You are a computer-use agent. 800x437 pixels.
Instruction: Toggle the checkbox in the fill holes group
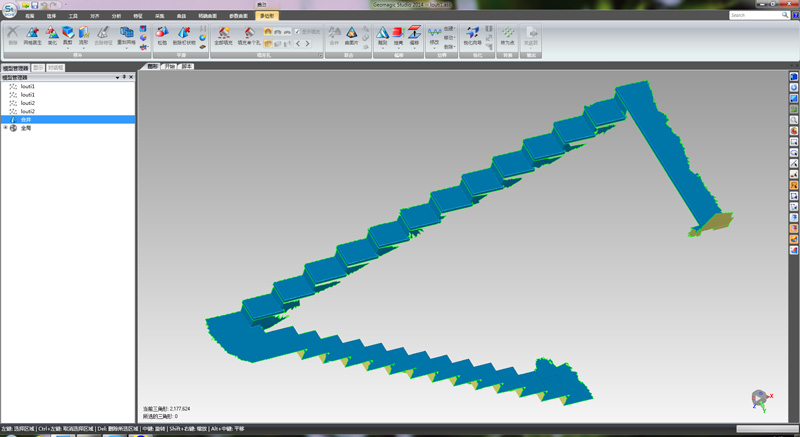(x=297, y=31)
